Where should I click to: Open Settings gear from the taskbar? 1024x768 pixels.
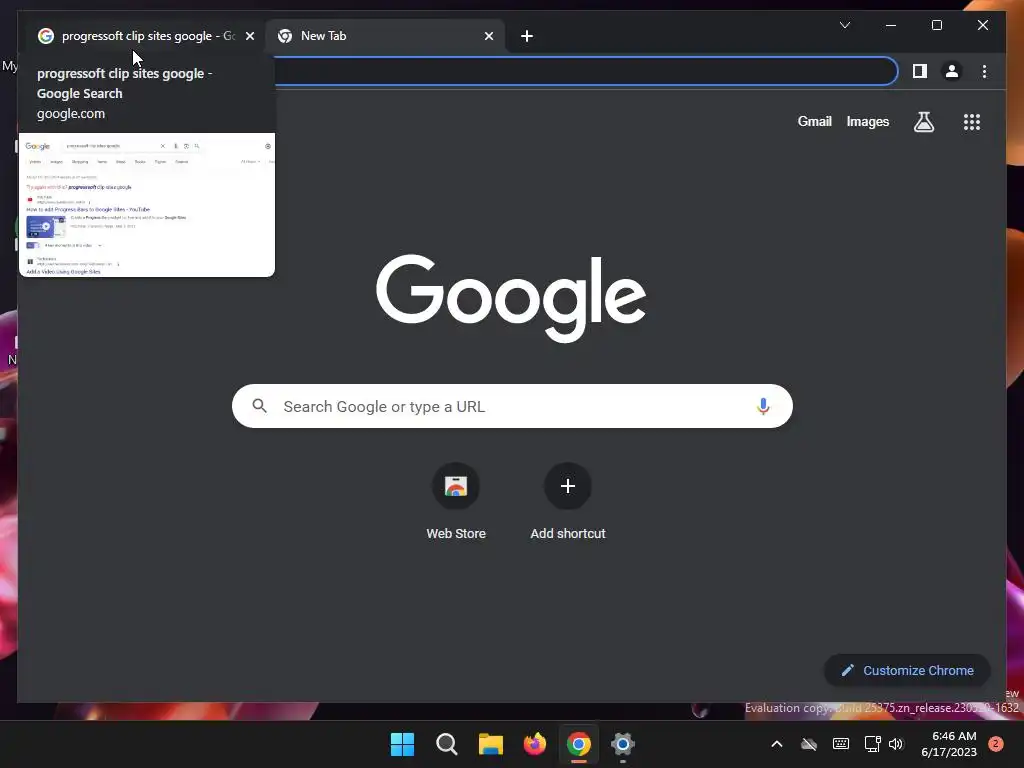click(622, 744)
